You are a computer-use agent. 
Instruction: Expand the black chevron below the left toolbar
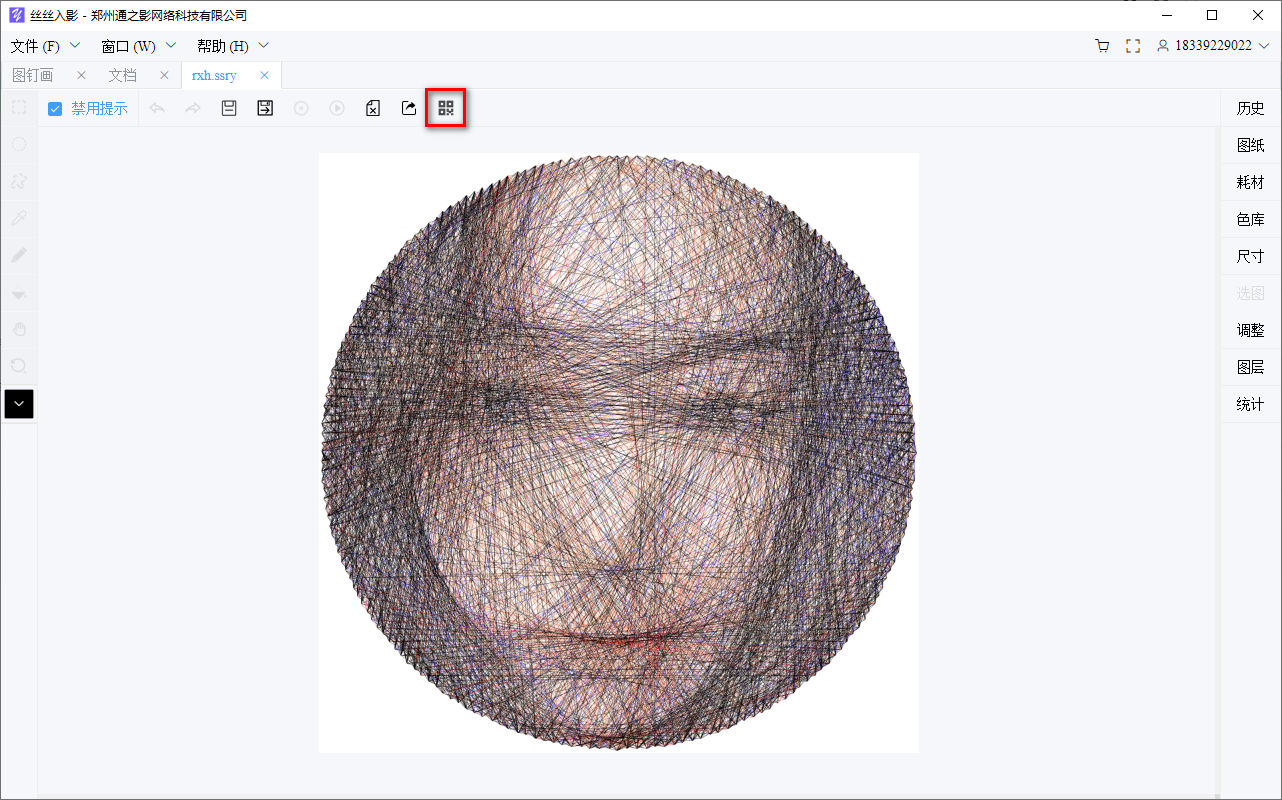pyautogui.click(x=18, y=404)
